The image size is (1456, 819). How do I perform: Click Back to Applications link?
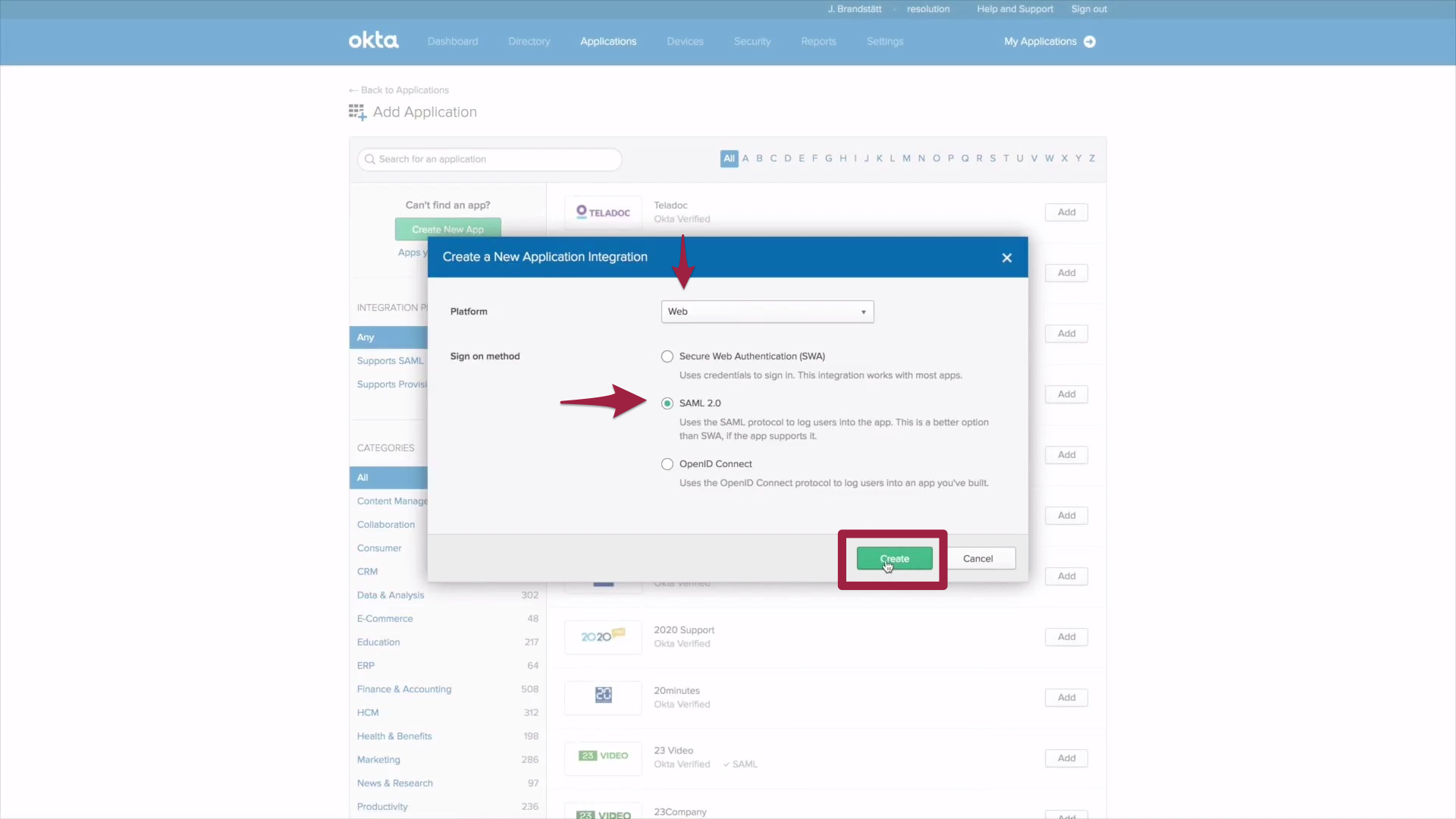tap(399, 90)
